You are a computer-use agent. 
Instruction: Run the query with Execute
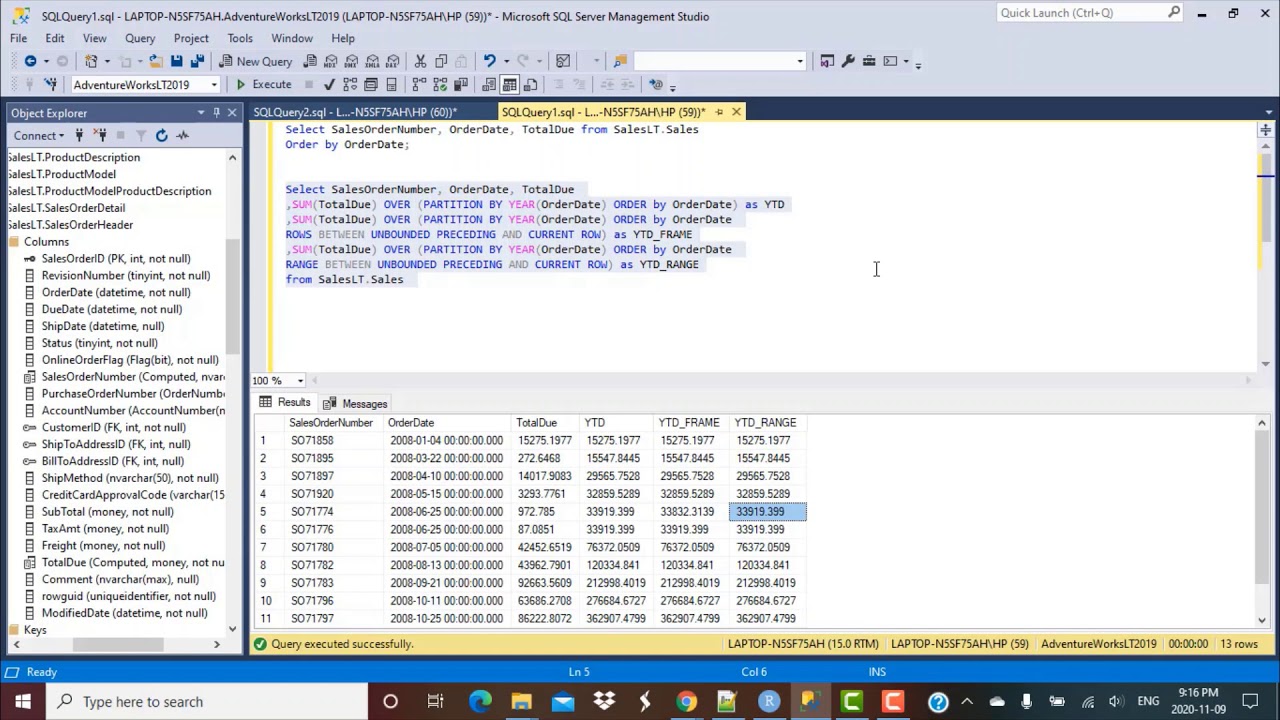(263, 85)
